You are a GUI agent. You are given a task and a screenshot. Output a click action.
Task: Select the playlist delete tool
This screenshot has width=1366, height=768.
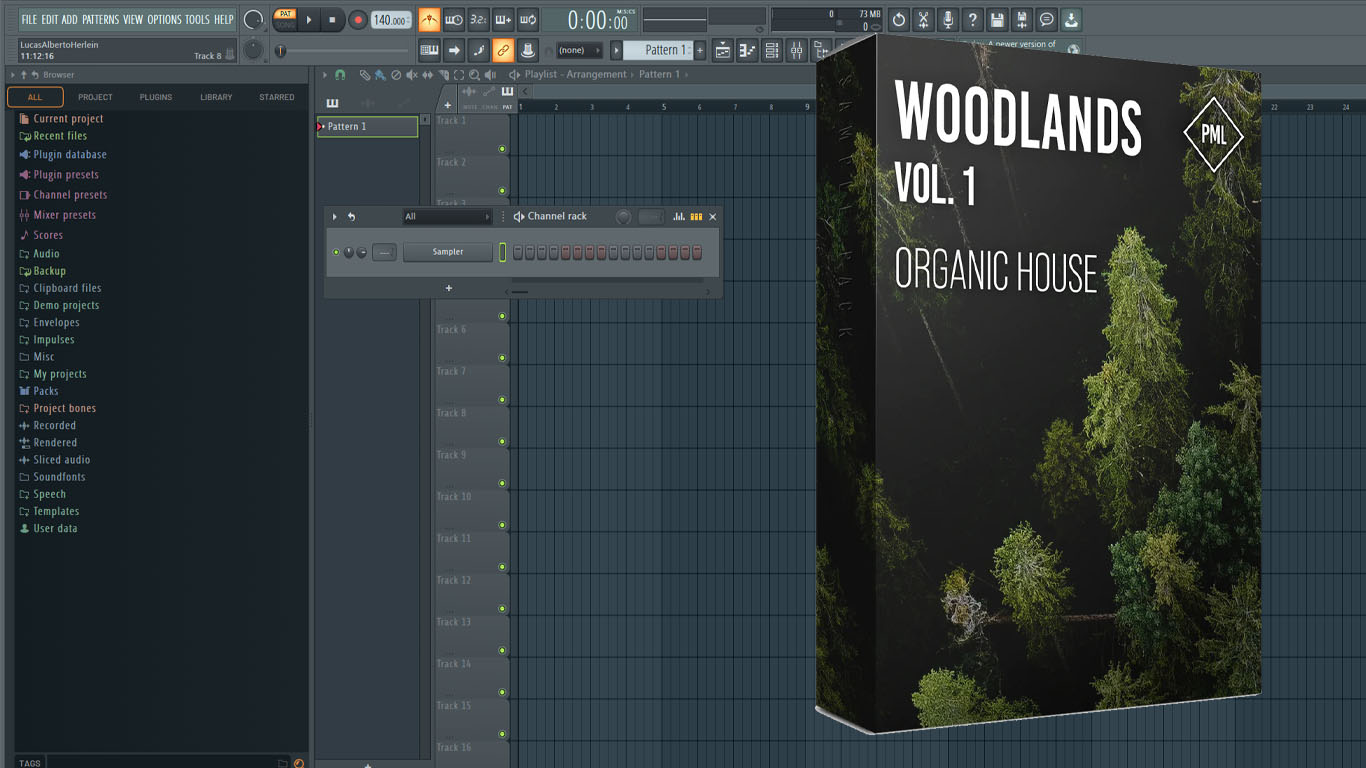(396, 75)
